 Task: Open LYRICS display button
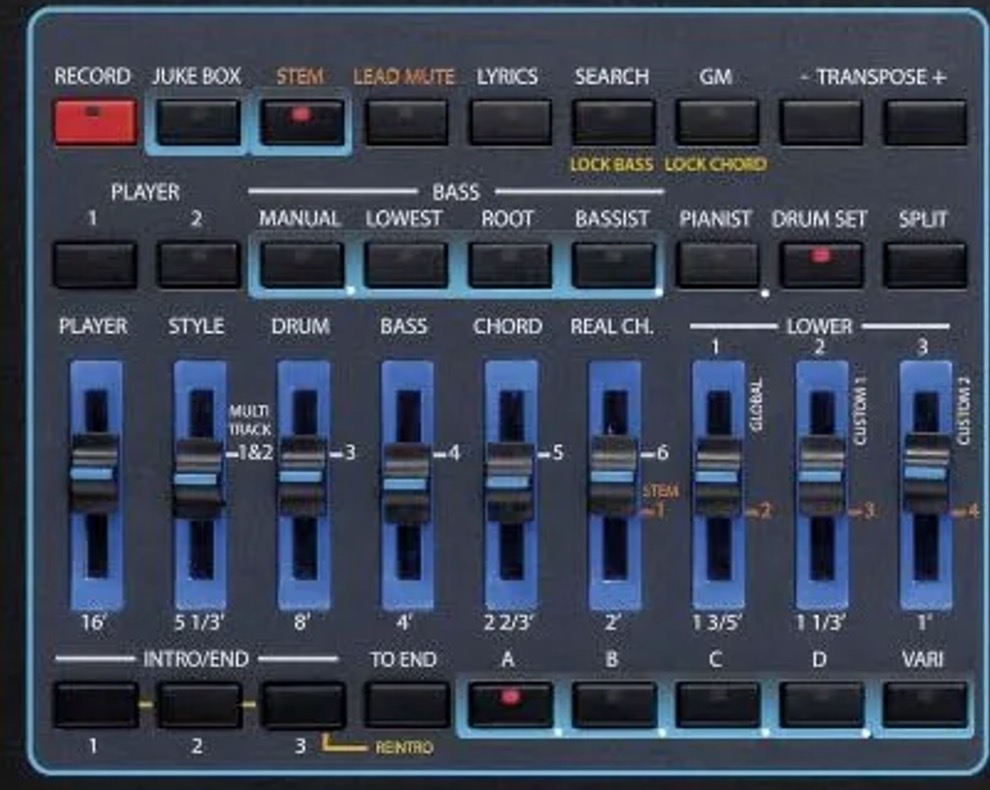[x=510, y=122]
